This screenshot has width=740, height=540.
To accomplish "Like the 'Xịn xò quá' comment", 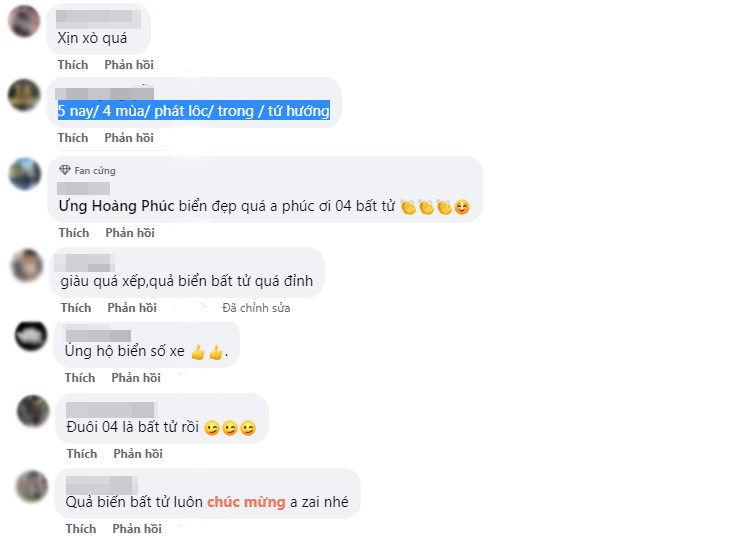I will [x=73, y=65].
